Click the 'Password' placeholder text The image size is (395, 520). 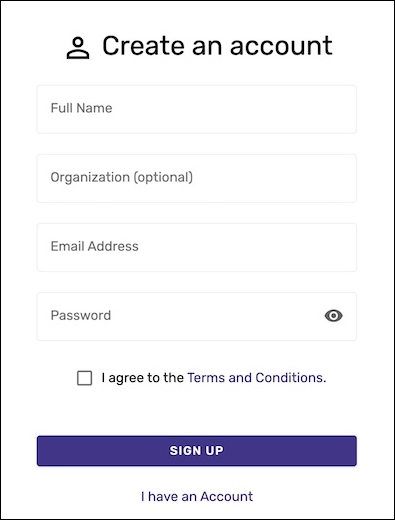(81, 315)
